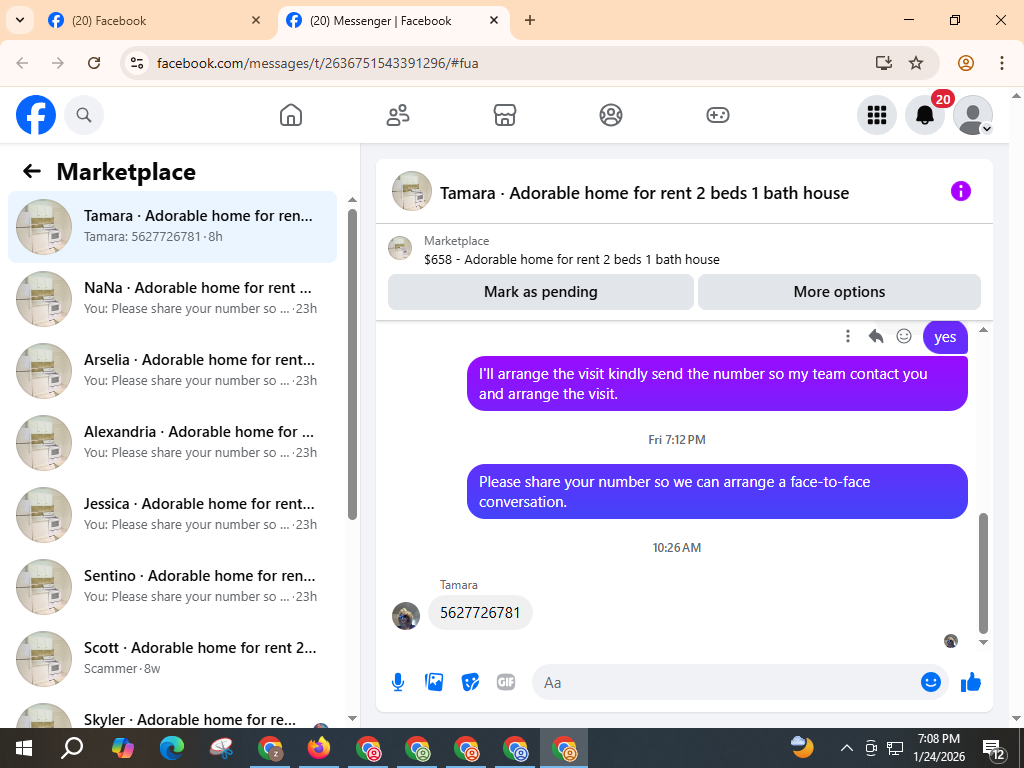Open the notifications bell

tap(925, 115)
